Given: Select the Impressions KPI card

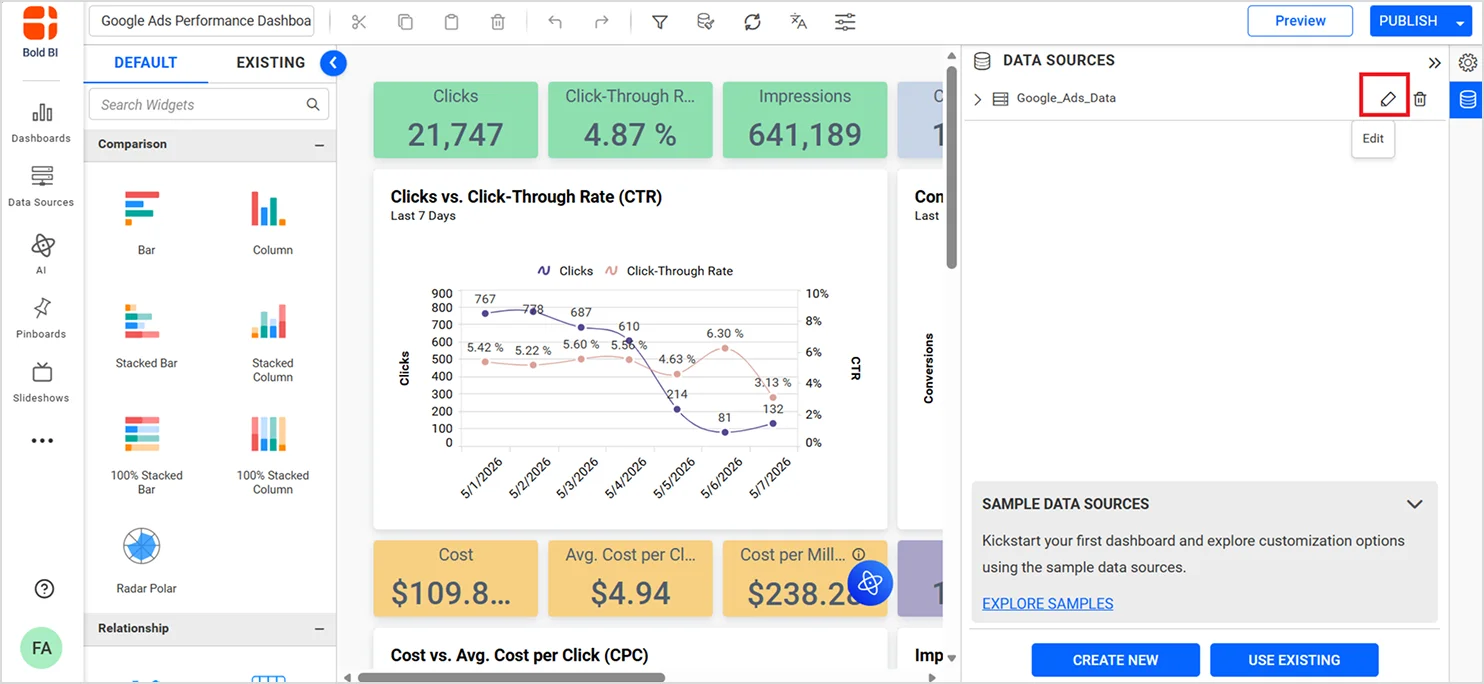Looking at the screenshot, I should coord(805,120).
